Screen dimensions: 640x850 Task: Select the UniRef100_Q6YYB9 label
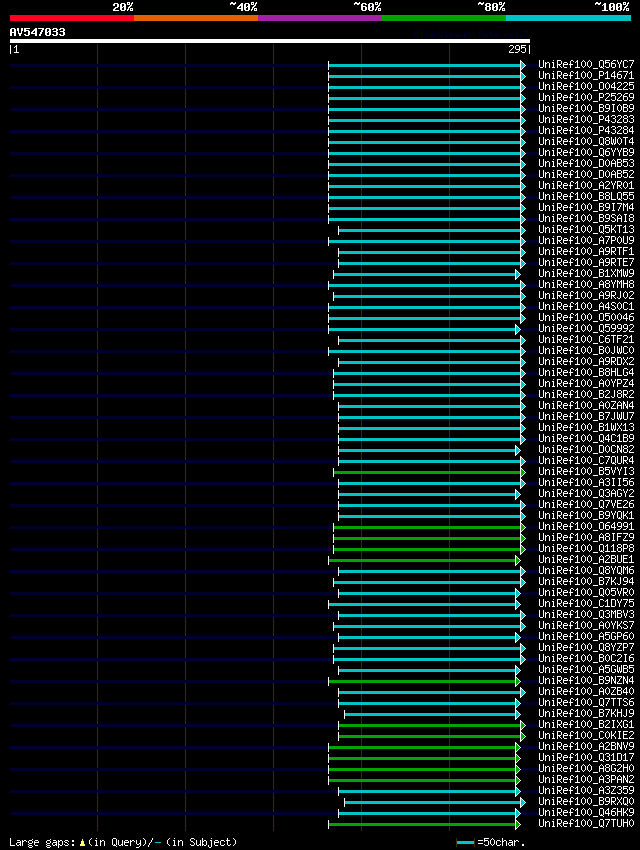586,152
